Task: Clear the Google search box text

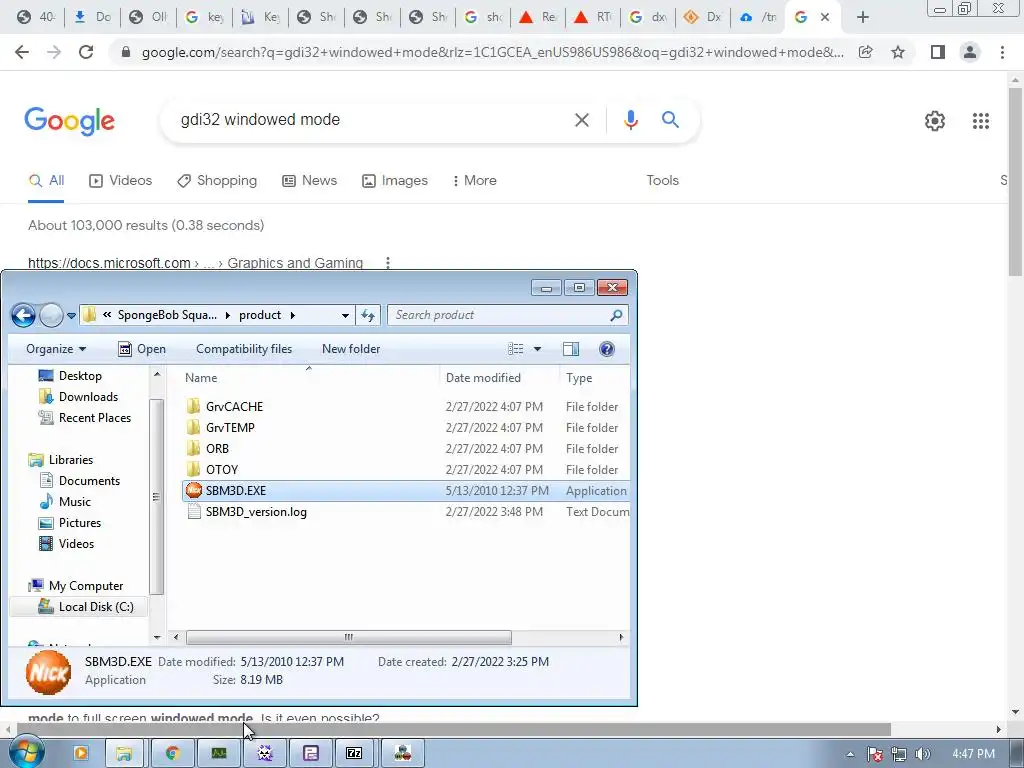Action: coord(582,120)
